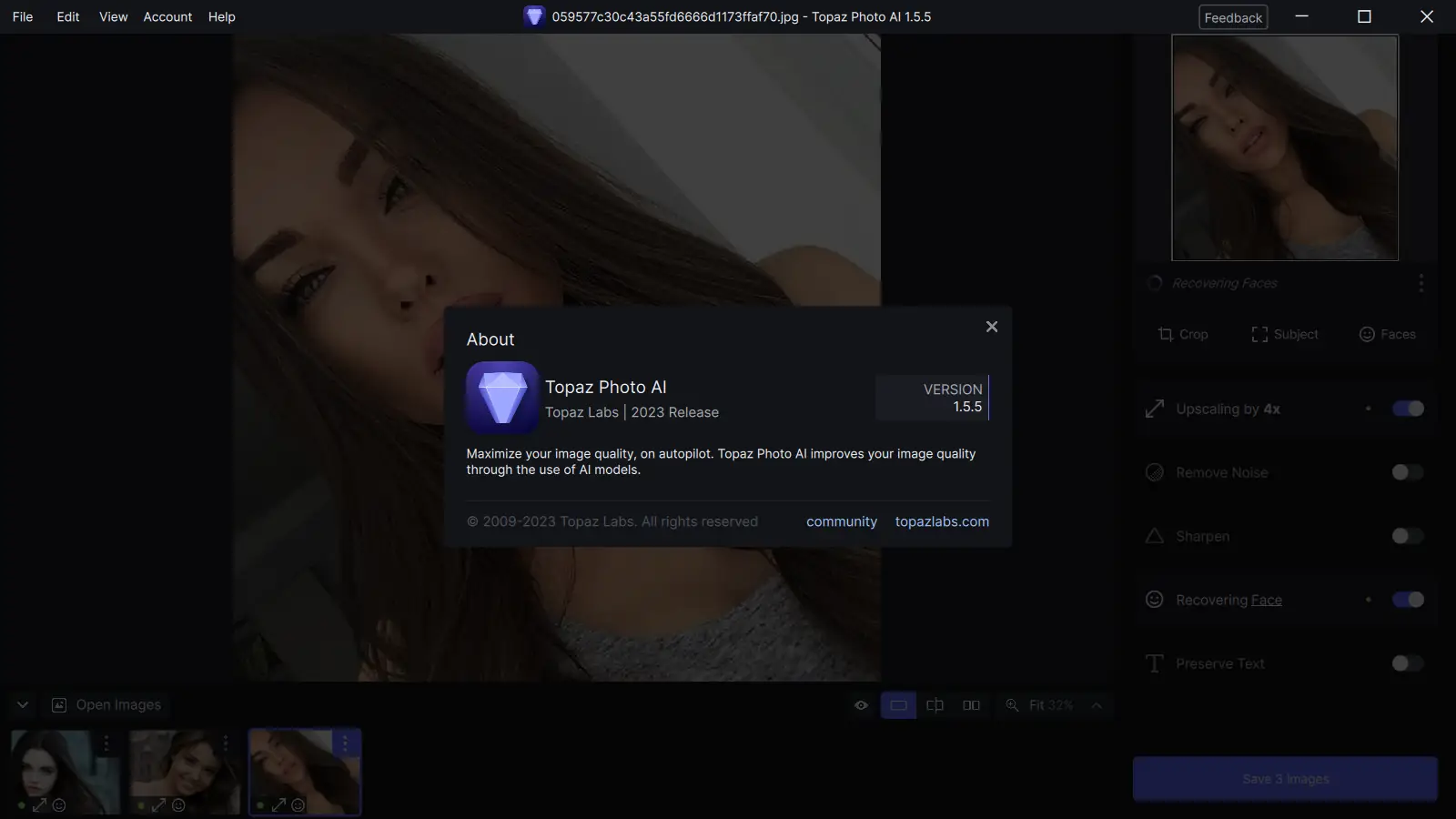Select the Crop tool
Image resolution: width=1456 pixels, height=819 pixels.
pos(1183,334)
